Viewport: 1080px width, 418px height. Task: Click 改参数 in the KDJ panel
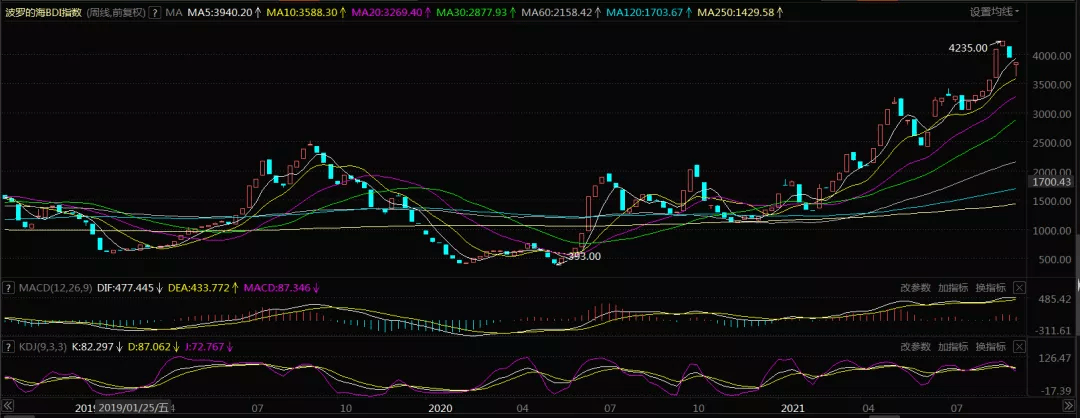915,346
